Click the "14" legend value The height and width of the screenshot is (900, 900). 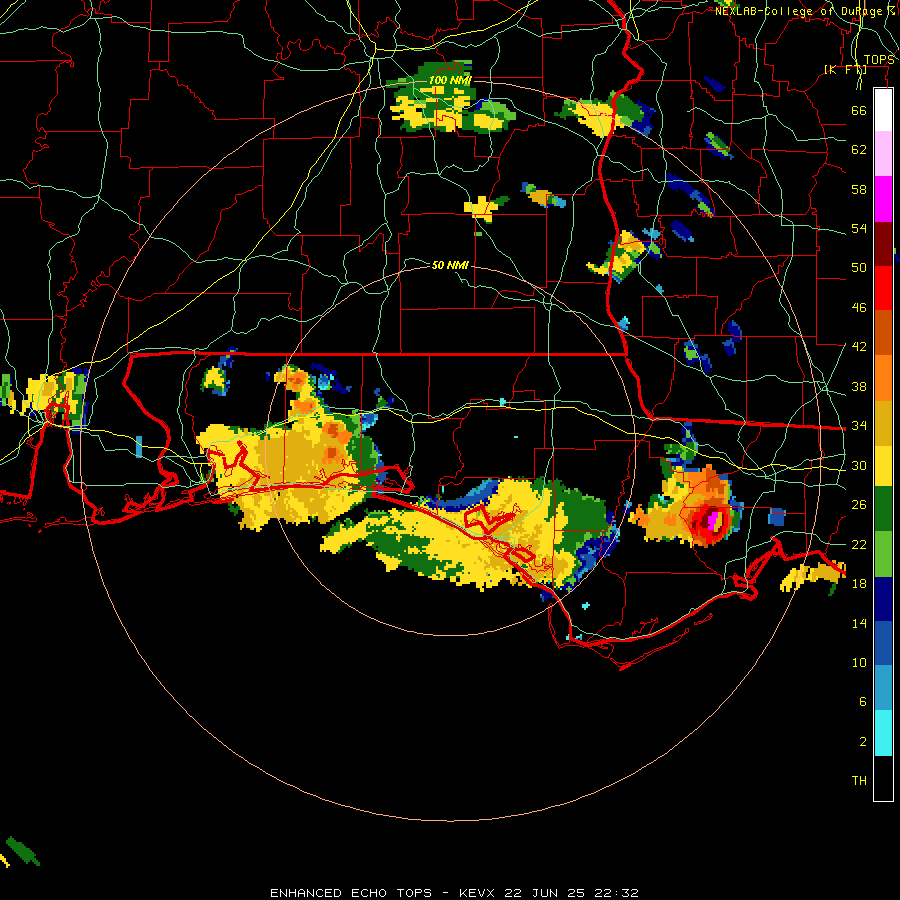tap(859, 623)
